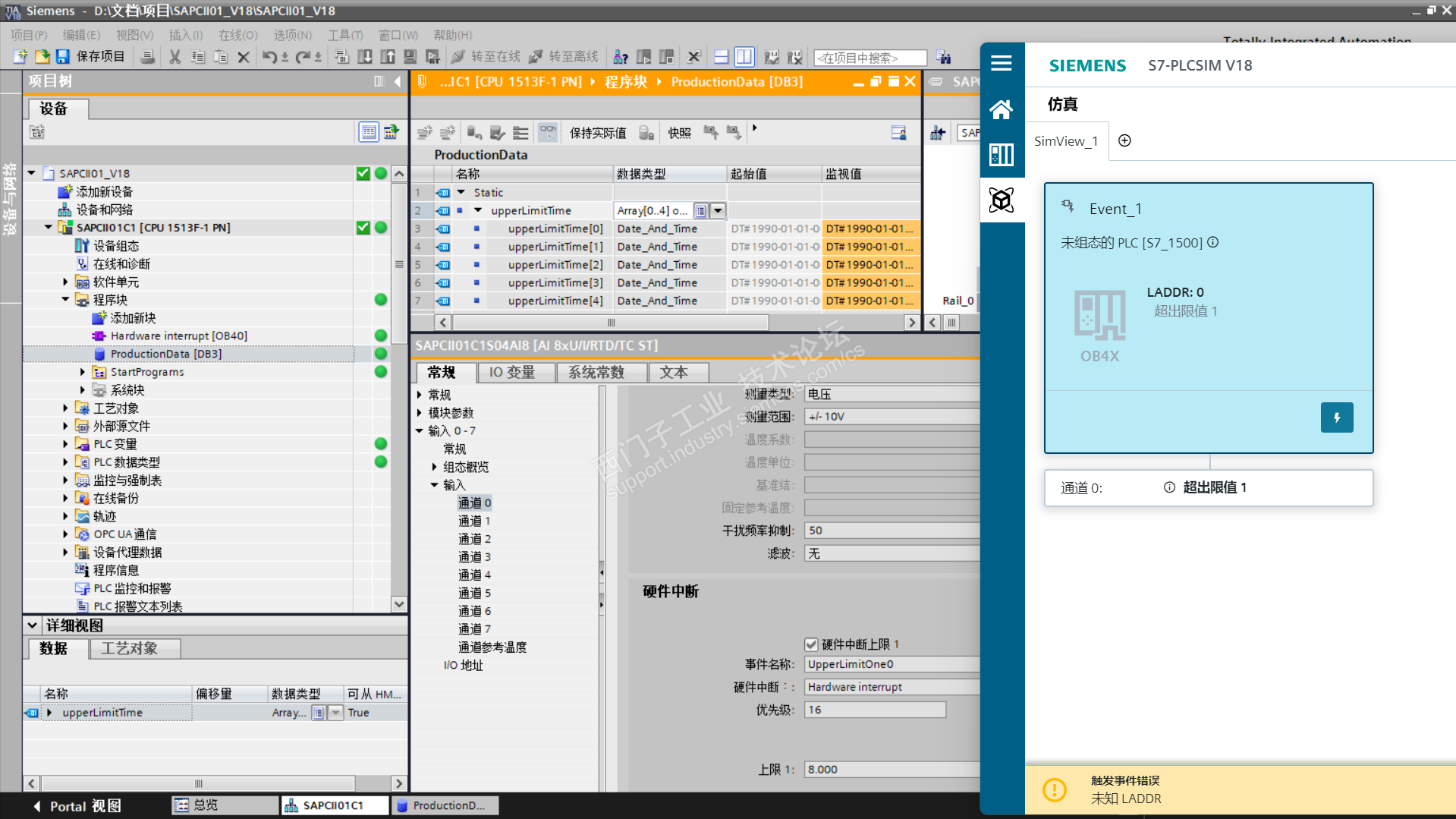
Task: Trigger Event_1 with the lightning button
Action: (1337, 417)
